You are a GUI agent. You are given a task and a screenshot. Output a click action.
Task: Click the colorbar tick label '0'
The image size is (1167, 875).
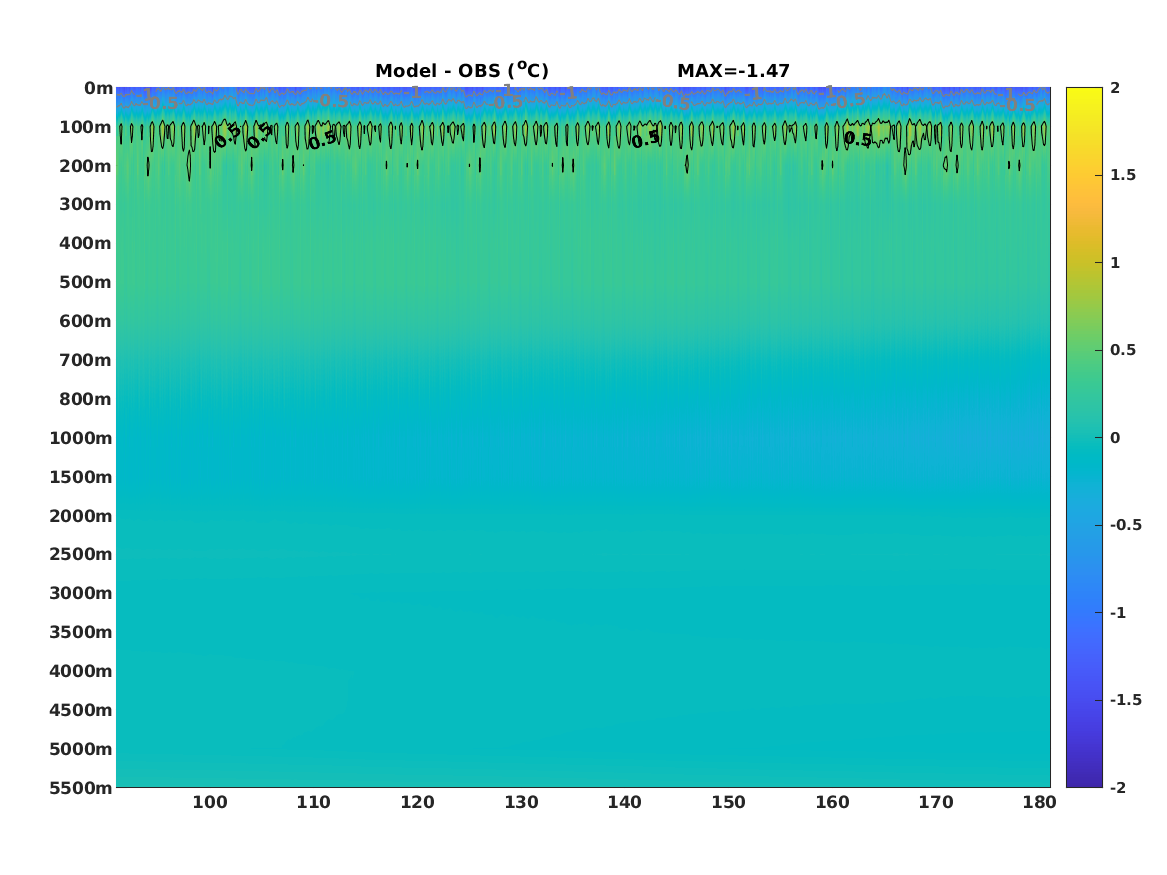1115,438
